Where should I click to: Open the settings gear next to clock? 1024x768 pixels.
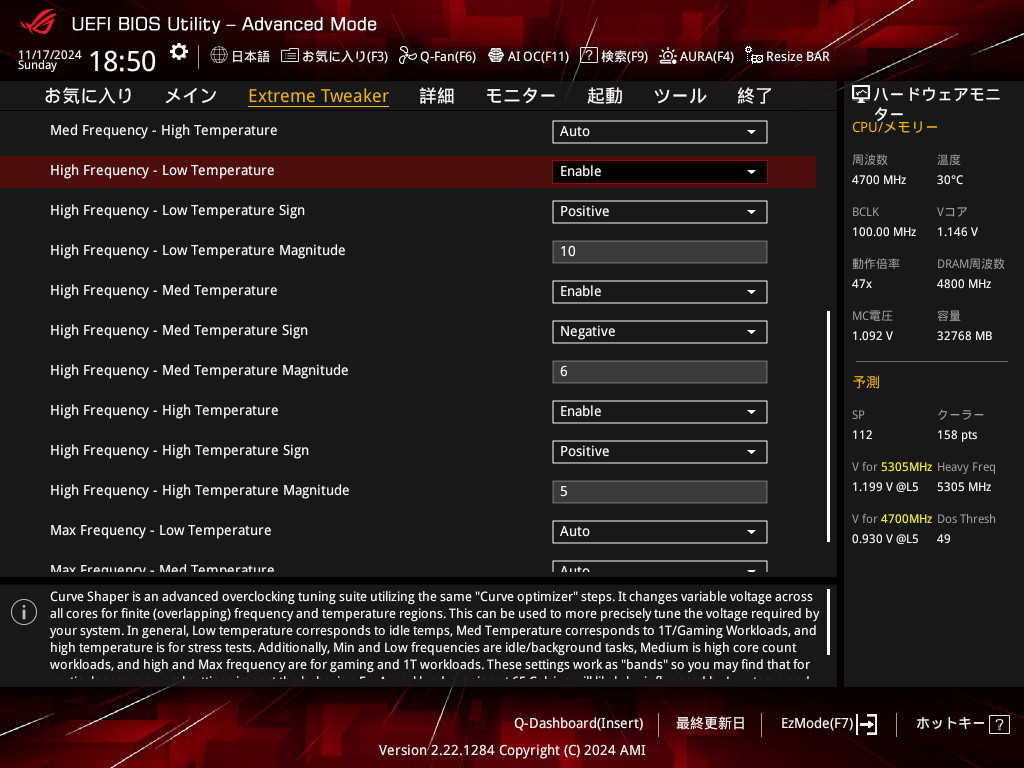[x=178, y=52]
